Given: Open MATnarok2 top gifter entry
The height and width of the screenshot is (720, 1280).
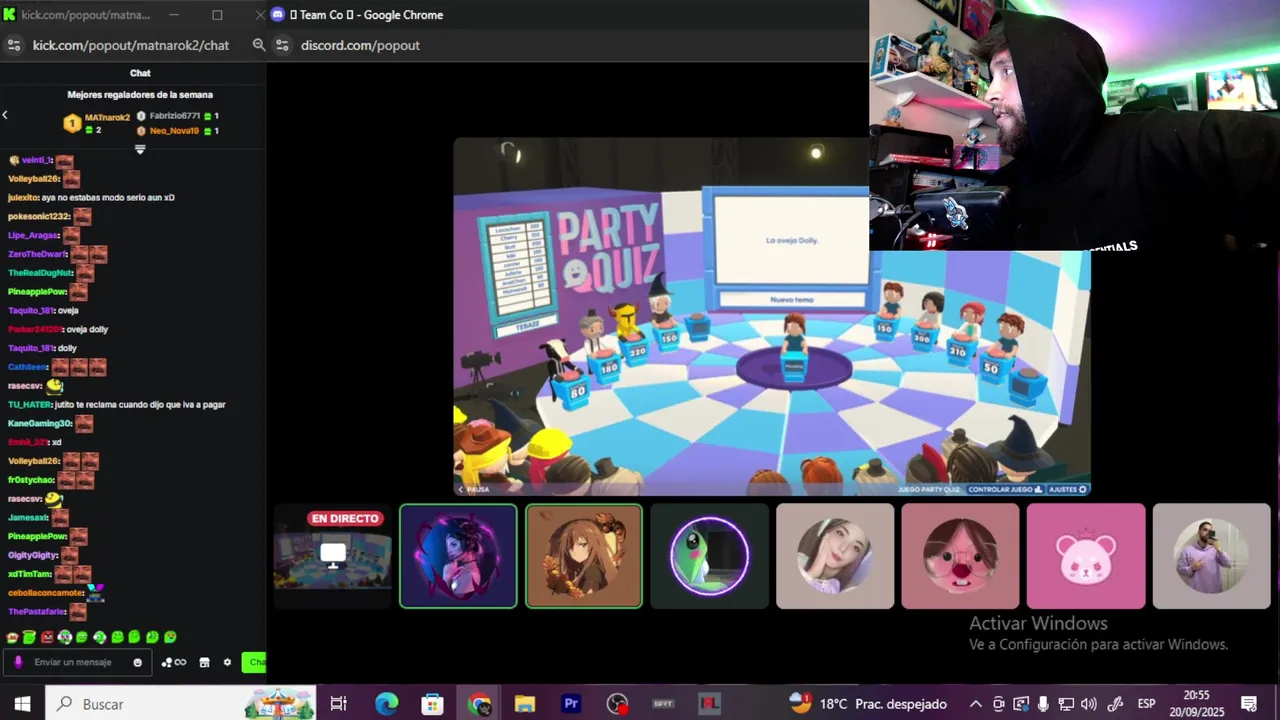Looking at the screenshot, I should pyautogui.click(x=97, y=123).
